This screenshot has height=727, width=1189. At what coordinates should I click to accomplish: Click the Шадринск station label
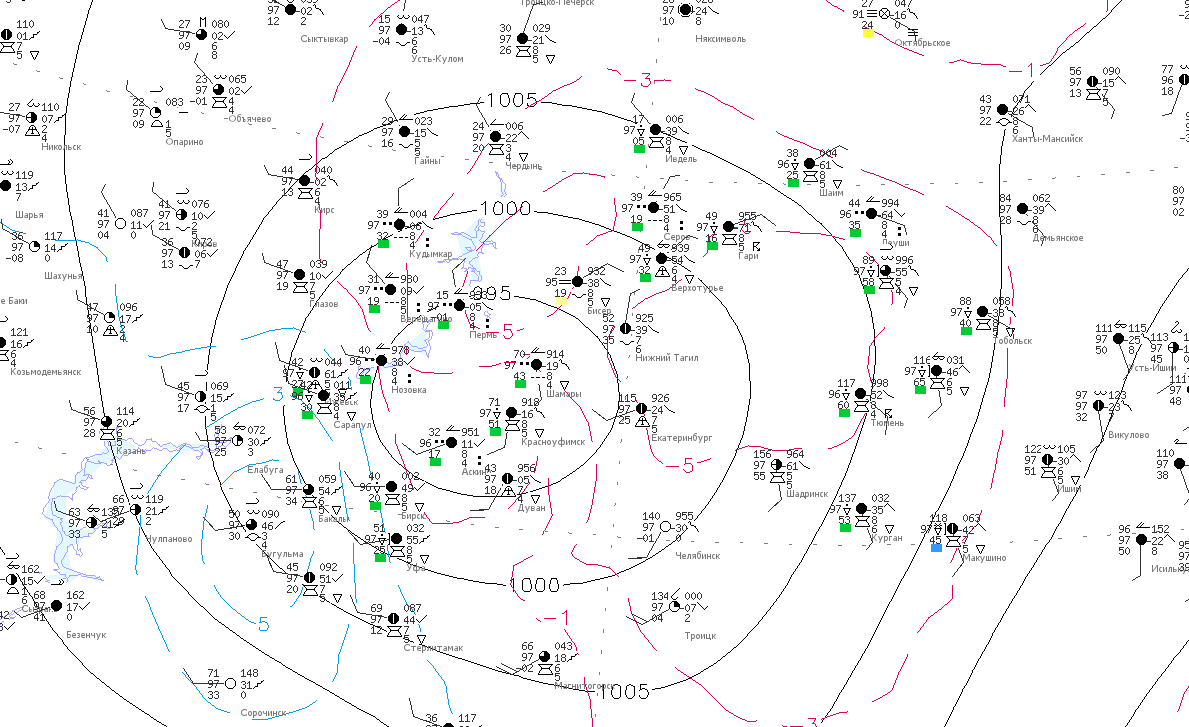tap(807, 494)
